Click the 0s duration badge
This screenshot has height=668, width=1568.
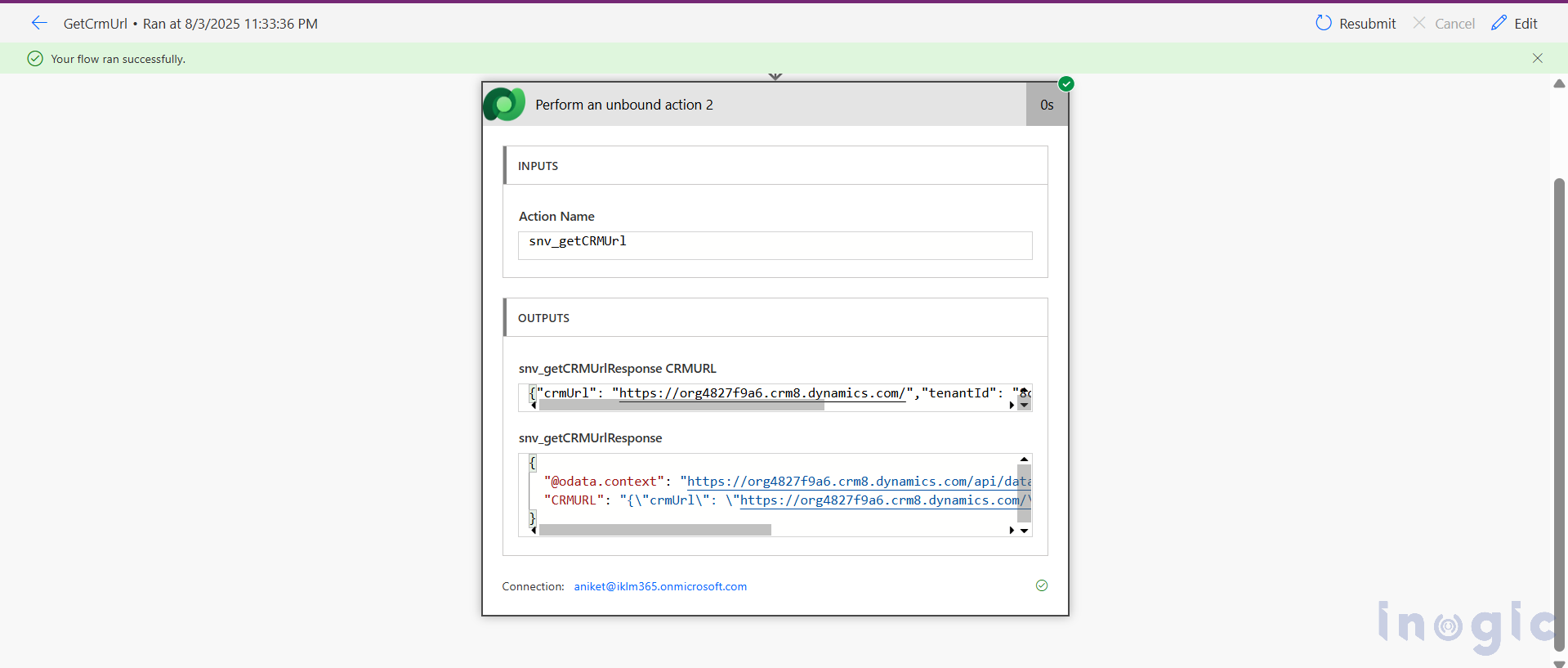[1047, 105]
